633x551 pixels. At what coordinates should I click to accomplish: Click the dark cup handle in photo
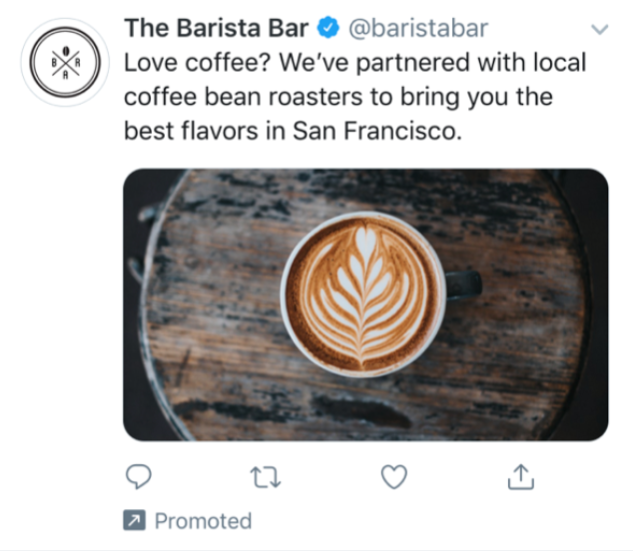coord(463,285)
